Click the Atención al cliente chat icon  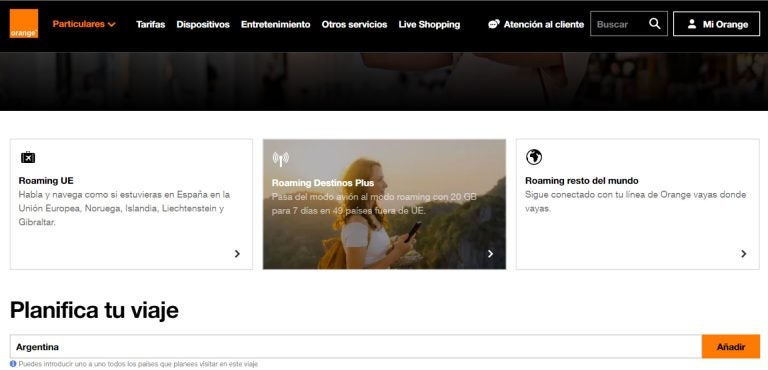(x=494, y=24)
